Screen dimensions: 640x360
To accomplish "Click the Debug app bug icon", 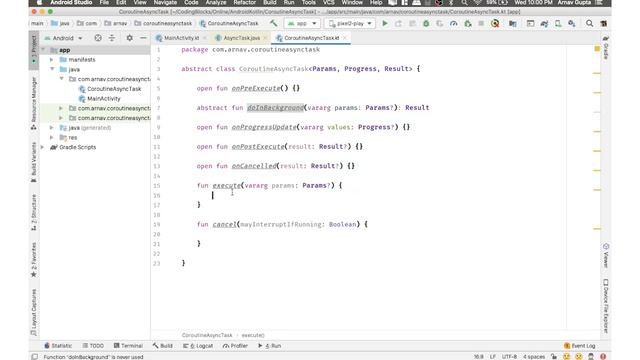I will click(x=426, y=24).
